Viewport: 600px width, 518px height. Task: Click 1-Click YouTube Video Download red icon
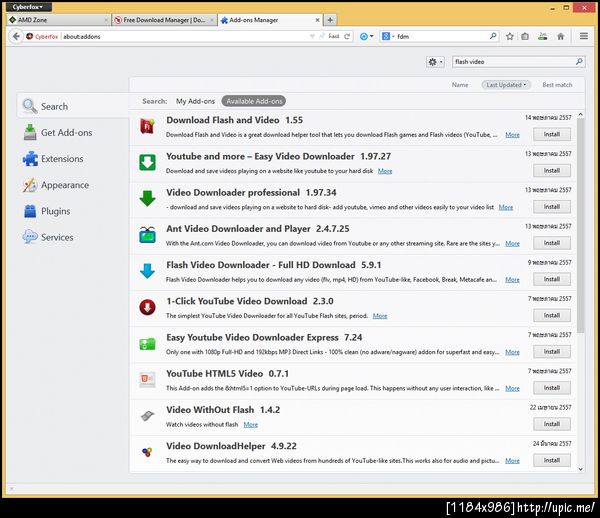click(147, 307)
